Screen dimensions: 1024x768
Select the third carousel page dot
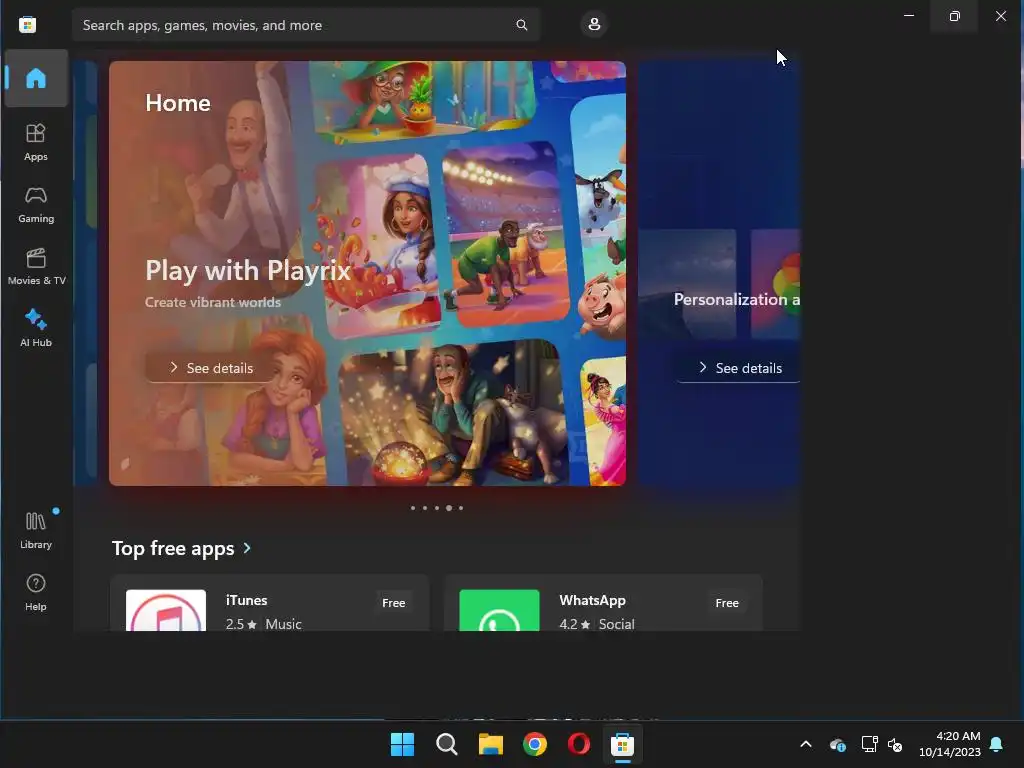(437, 507)
